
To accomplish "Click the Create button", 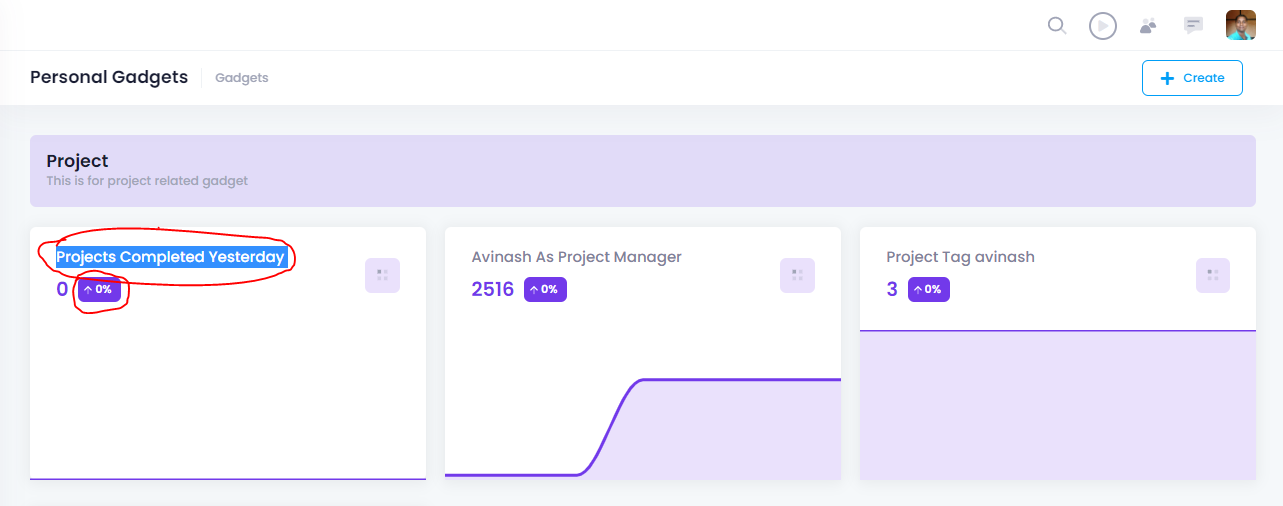I will point(1192,78).
